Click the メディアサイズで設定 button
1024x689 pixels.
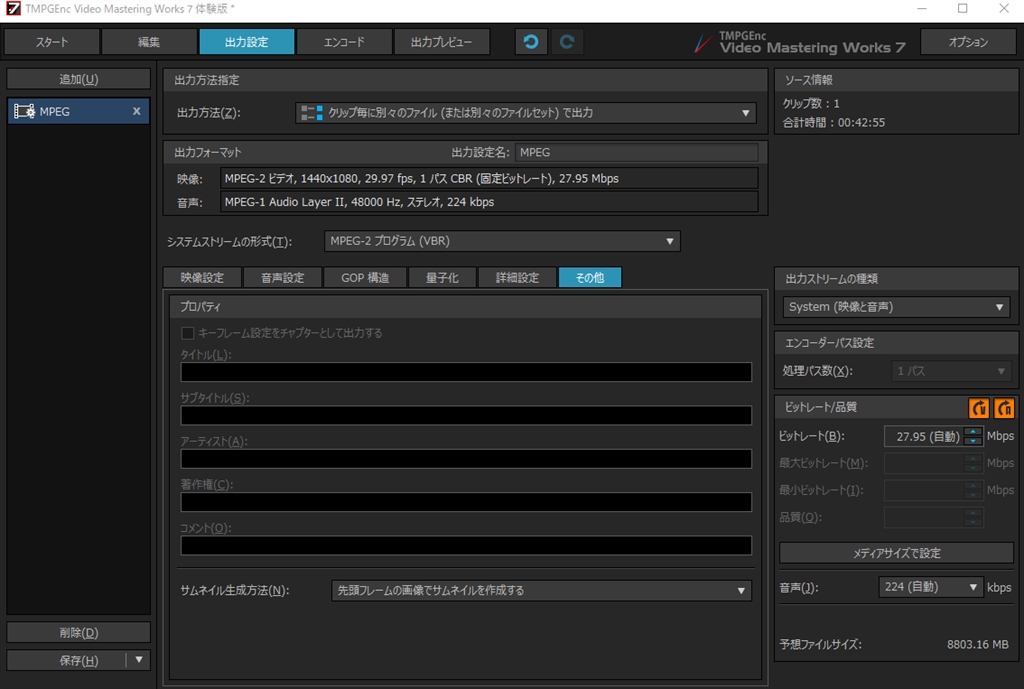point(895,552)
